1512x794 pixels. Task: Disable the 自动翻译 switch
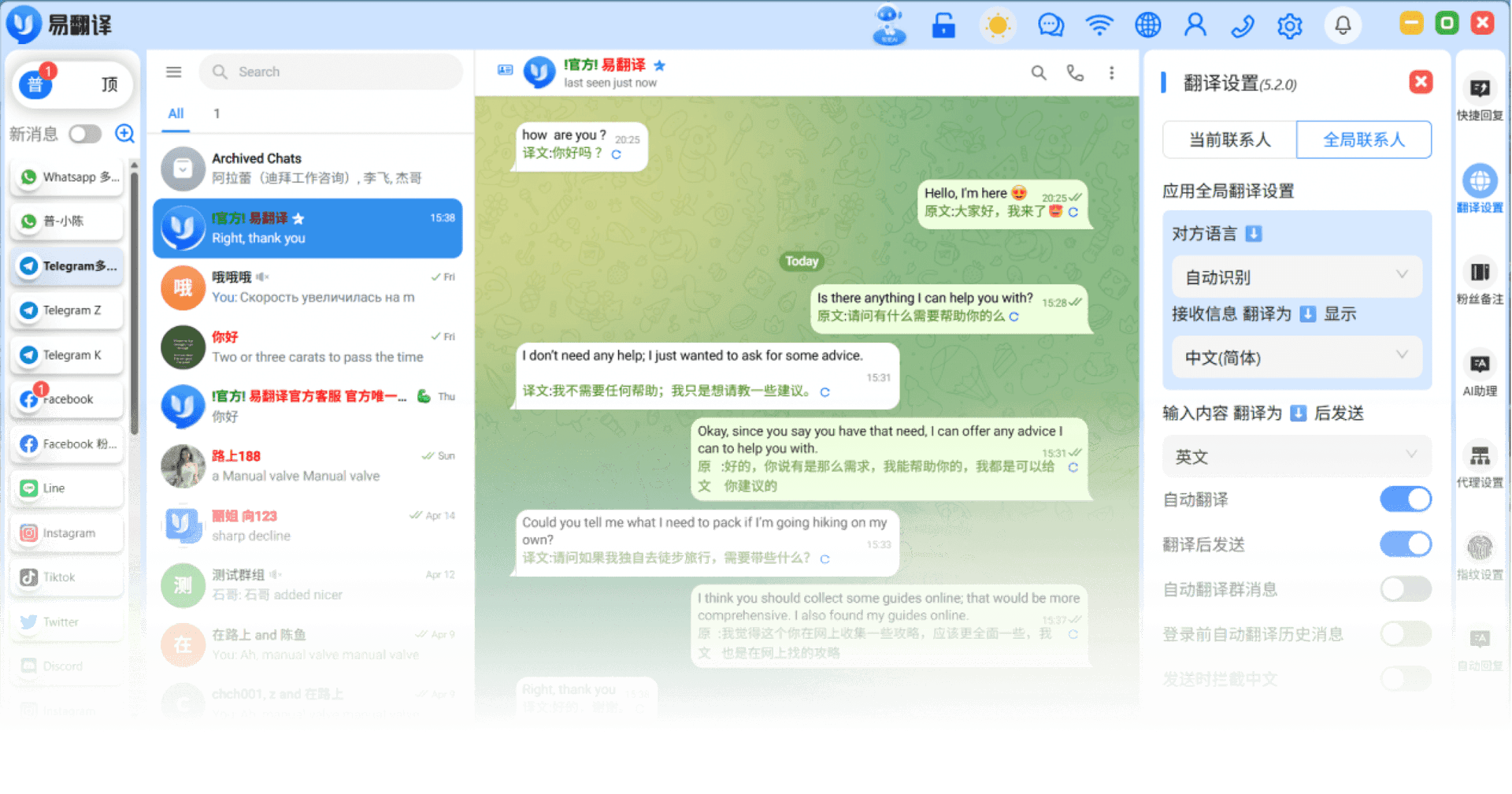(x=1406, y=499)
